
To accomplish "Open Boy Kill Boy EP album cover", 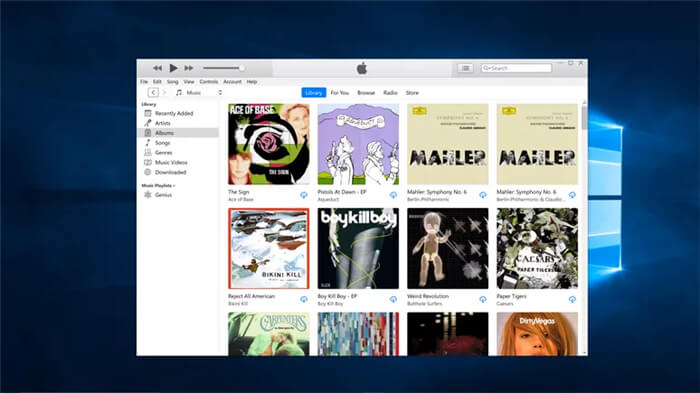I will (358, 248).
